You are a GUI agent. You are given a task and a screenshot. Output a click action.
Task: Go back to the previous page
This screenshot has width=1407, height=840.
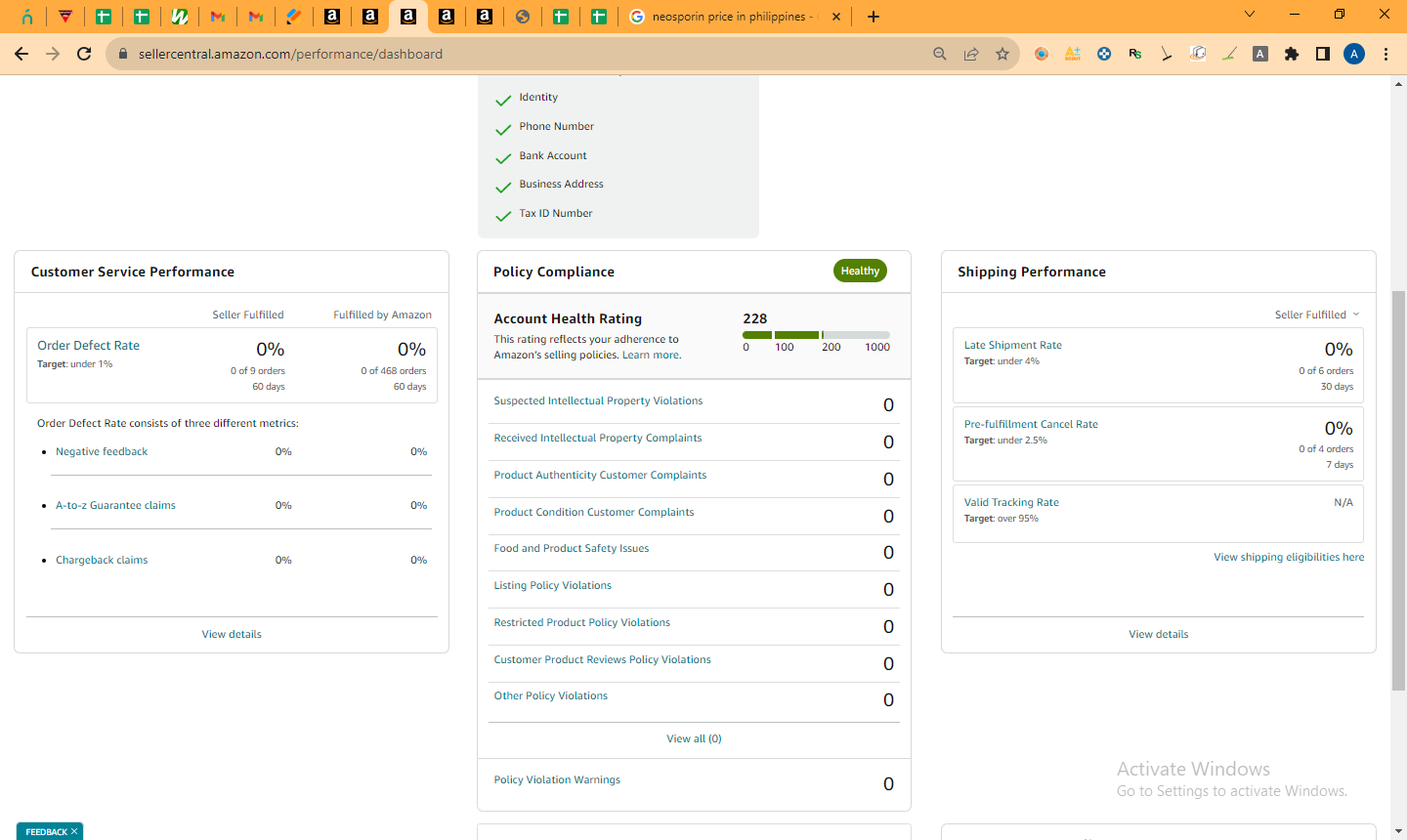click(x=21, y=54)
